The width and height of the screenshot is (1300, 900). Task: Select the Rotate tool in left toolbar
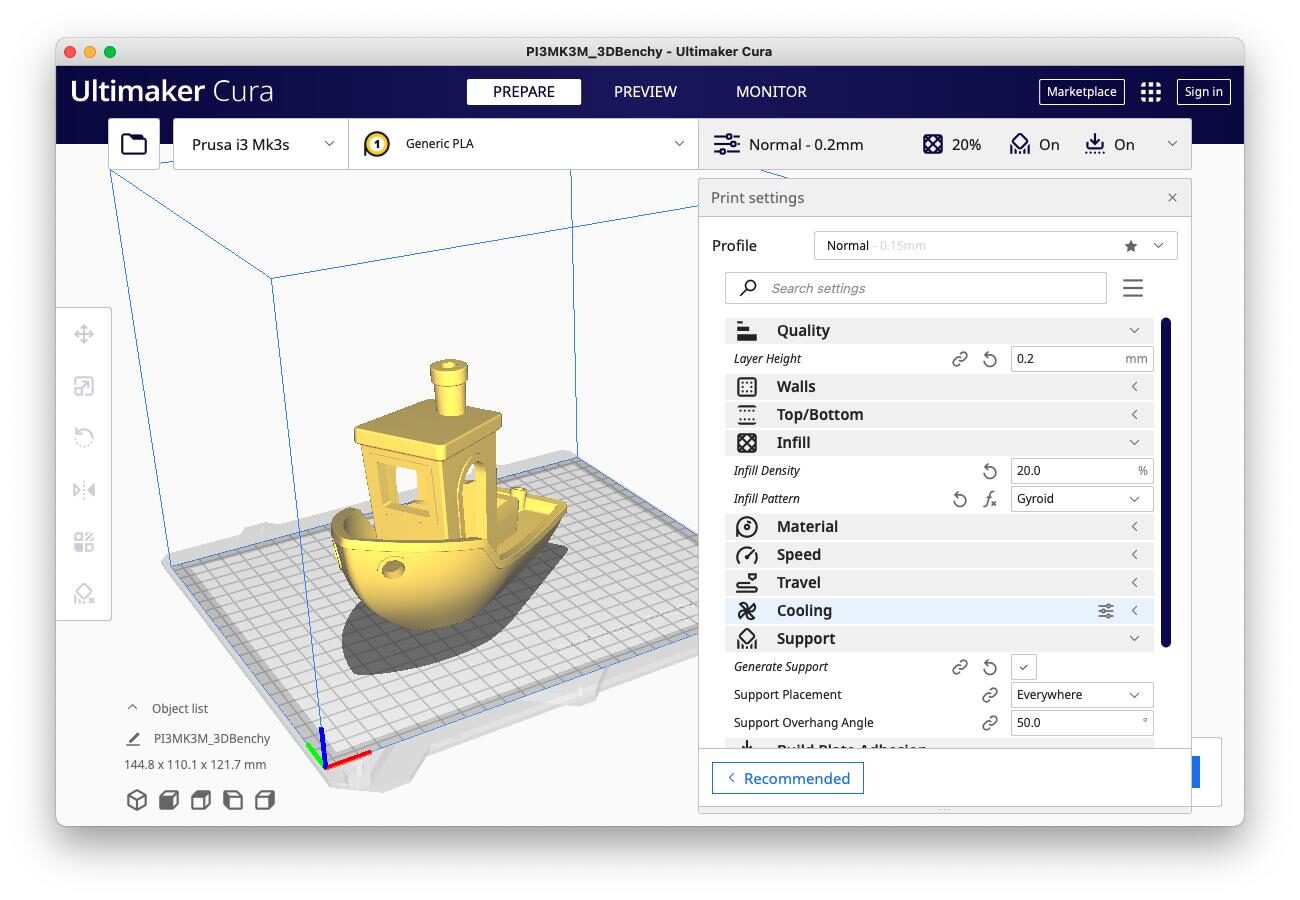[x=84, y=438]
